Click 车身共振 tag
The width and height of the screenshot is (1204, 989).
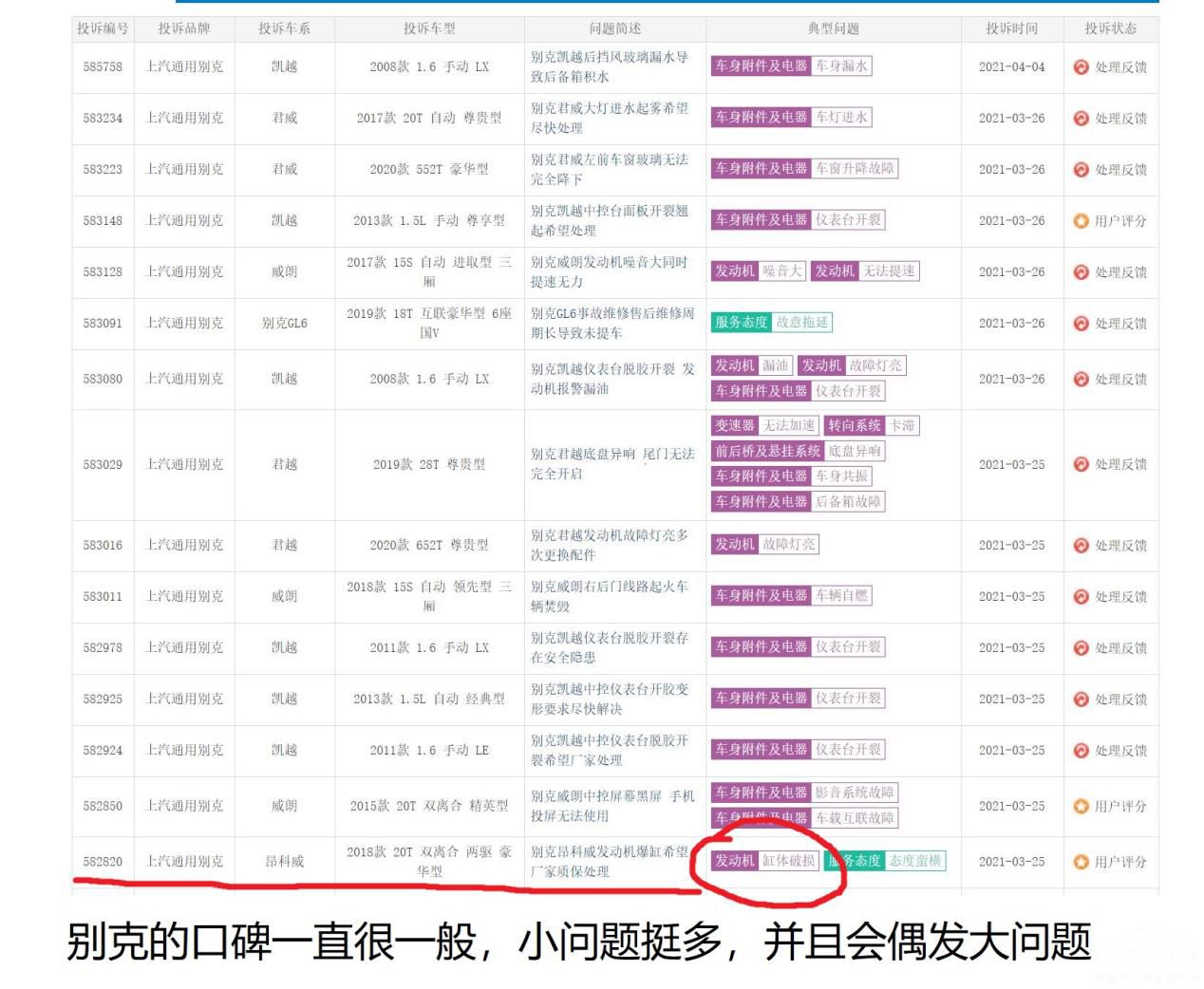[791, 476]
